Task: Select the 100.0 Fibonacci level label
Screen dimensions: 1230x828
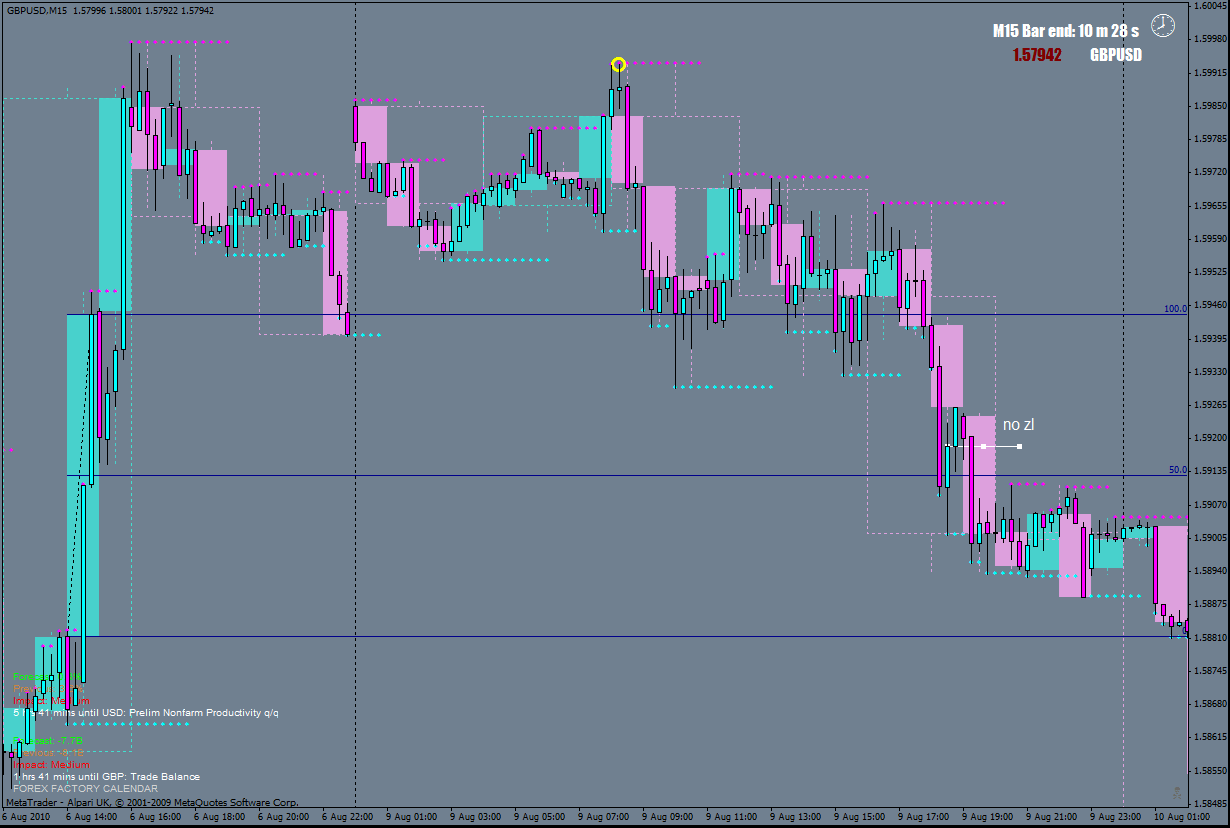Action: (x=1175, y=309)
